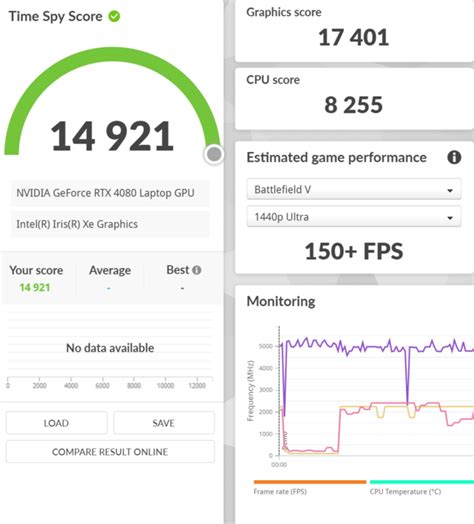474x524 pixels.
Task: Click the LOAD button
Action: 56,423
